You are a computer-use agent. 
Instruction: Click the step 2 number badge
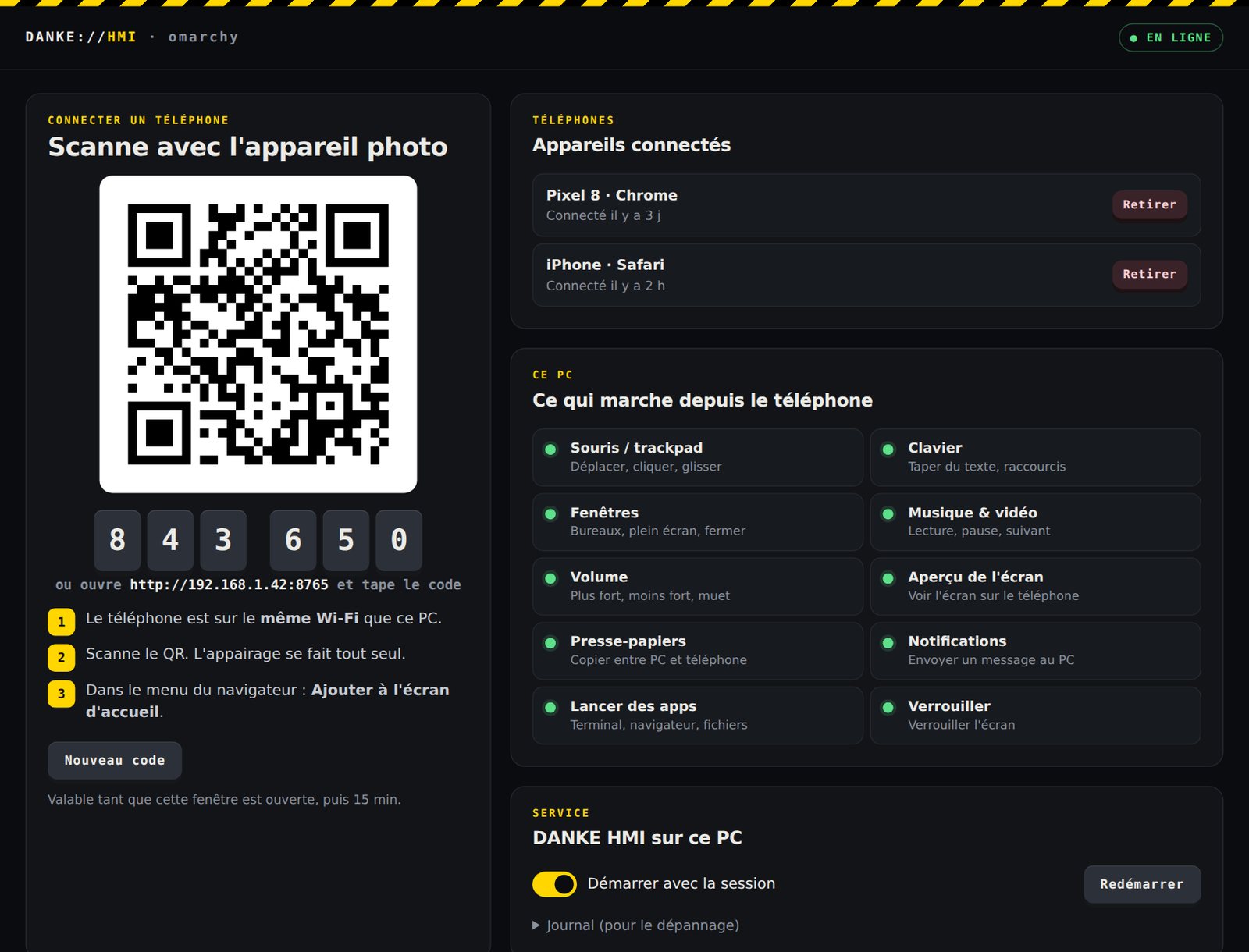click(x=61, y=657)
